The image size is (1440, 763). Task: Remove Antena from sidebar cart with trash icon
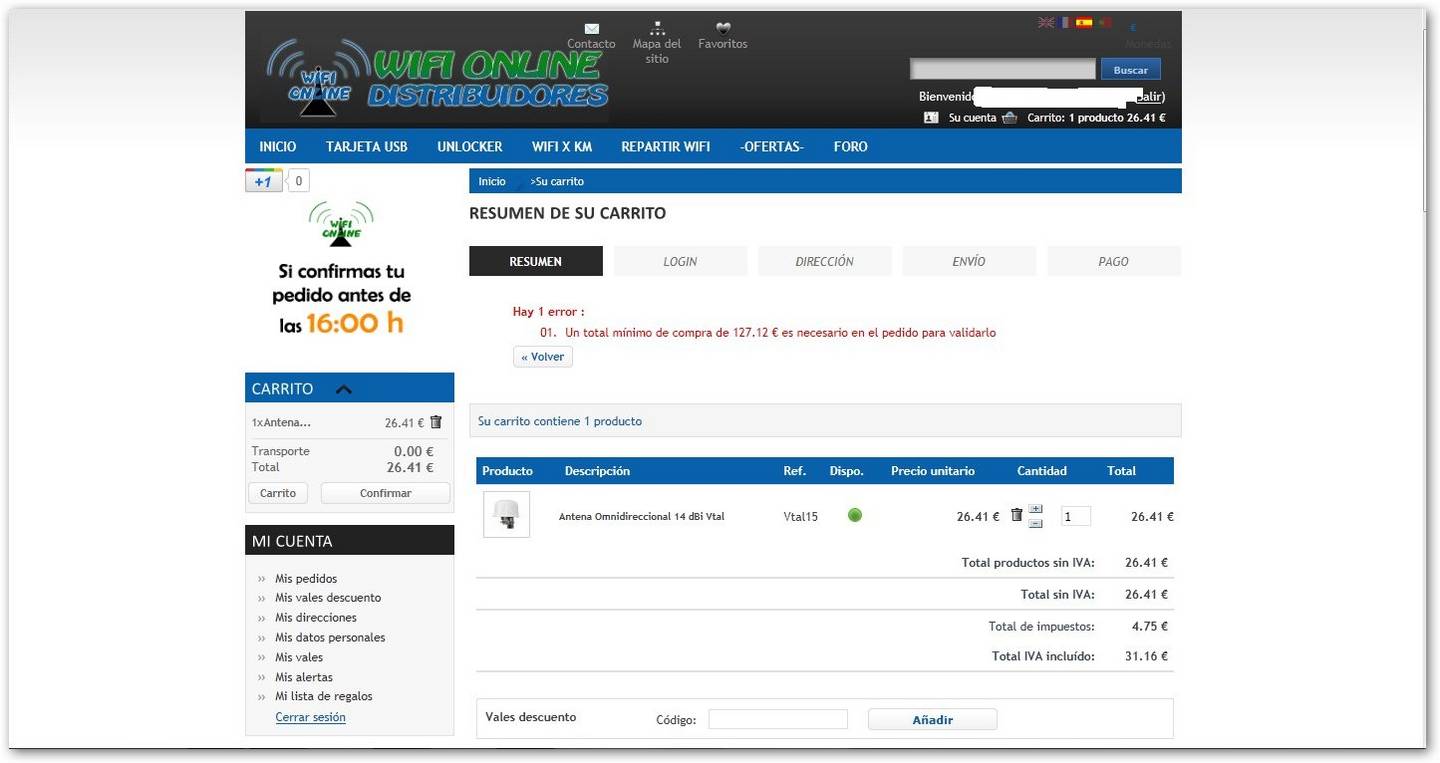[436, 422]
